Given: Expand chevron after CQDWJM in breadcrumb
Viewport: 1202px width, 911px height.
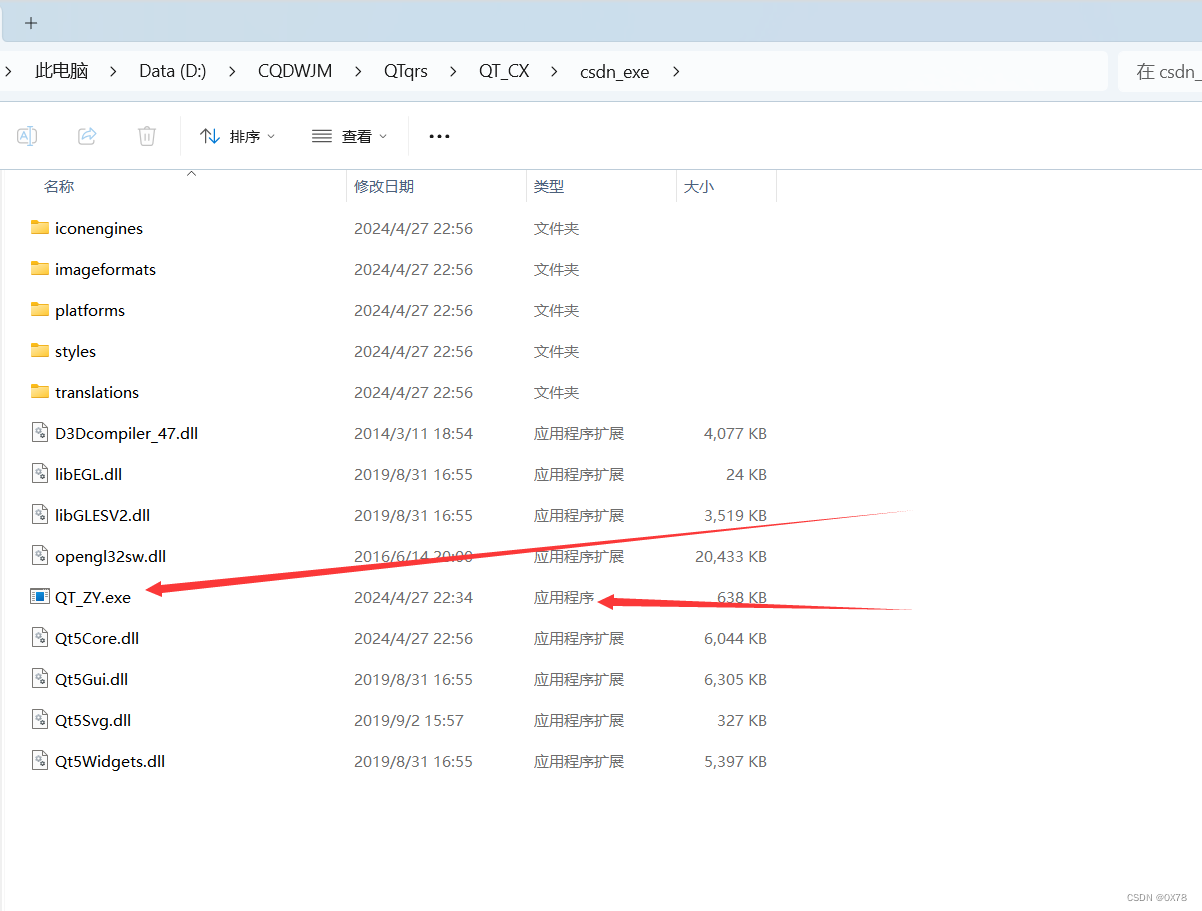Looking at the screenshot, I should point(358,71).
